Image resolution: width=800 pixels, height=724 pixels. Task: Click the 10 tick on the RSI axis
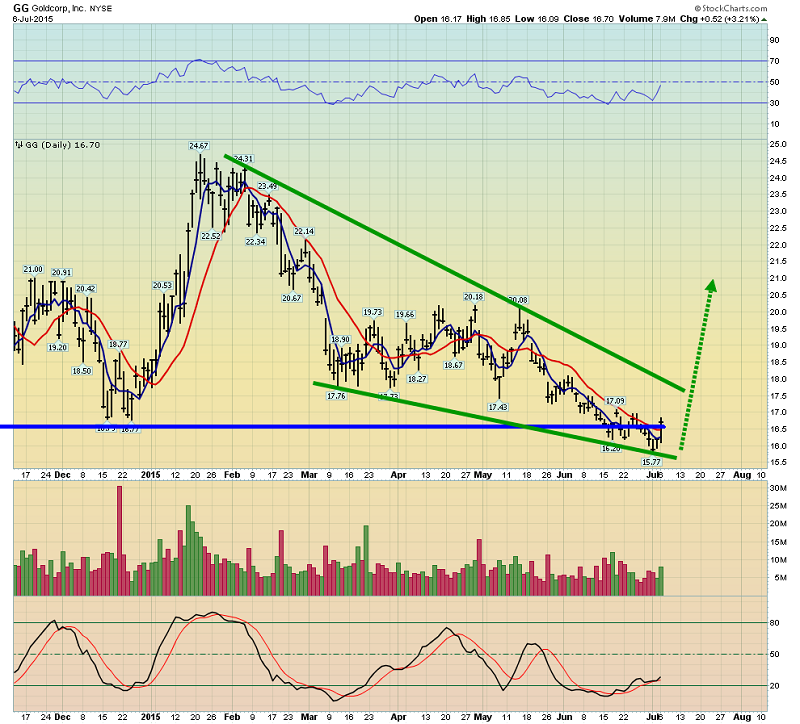774,124
